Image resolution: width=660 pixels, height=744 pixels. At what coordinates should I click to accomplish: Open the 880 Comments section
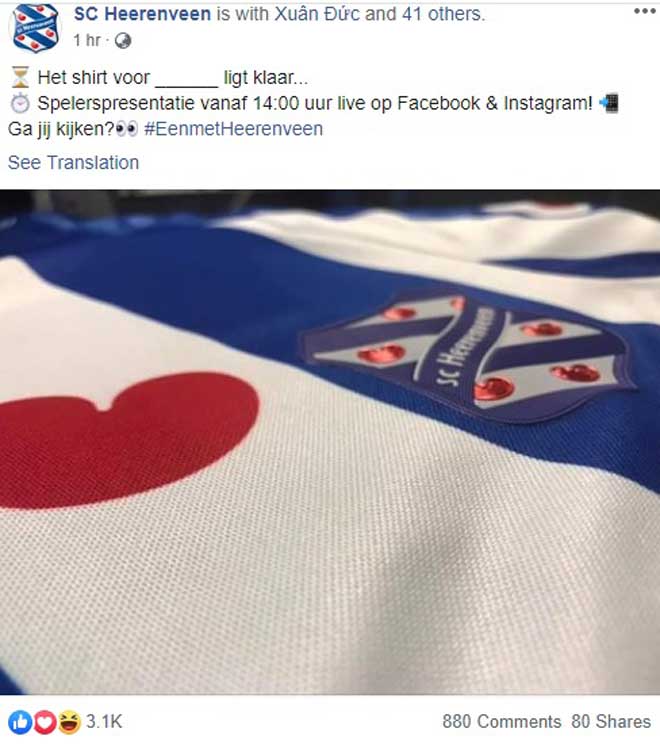[x=502, y=722]
